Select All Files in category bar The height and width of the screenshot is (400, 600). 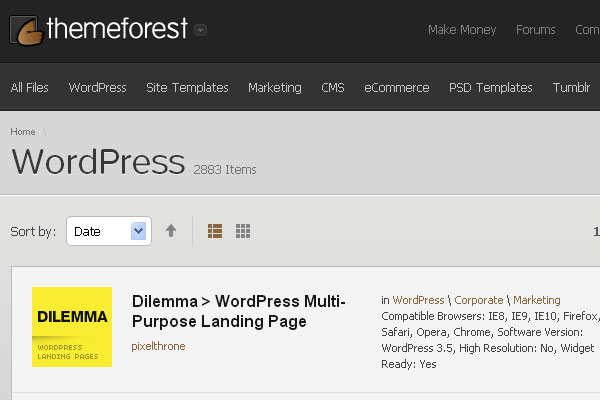(x=29, y=88)
